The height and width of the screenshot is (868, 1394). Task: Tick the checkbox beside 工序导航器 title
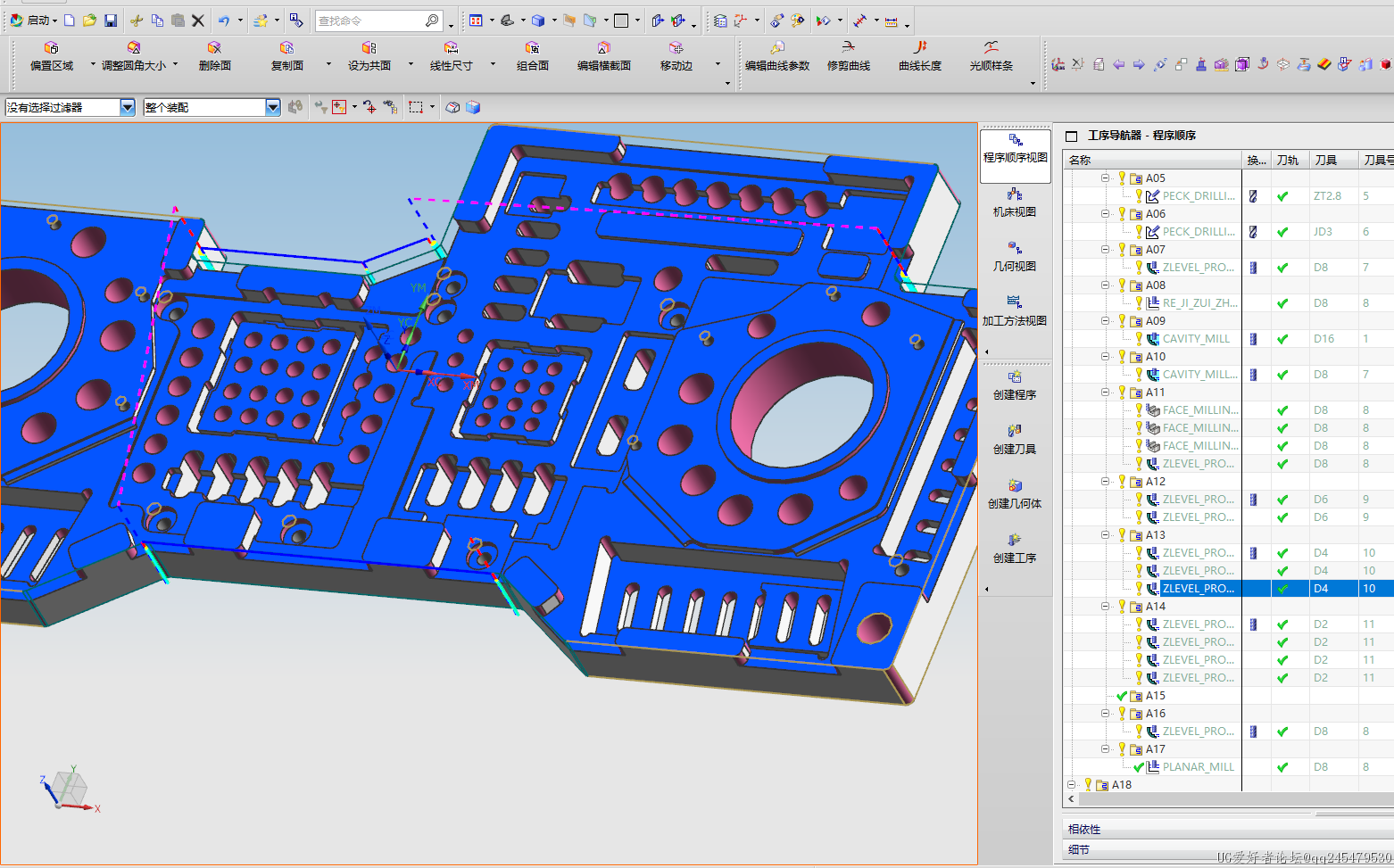pos(1072,136)
